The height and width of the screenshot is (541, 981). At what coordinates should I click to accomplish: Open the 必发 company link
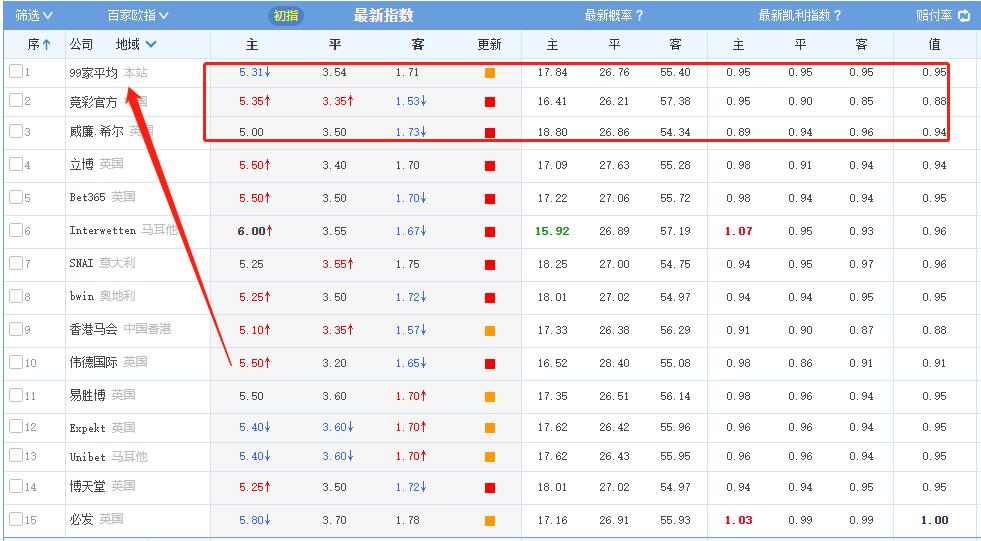tap(81, 519)
